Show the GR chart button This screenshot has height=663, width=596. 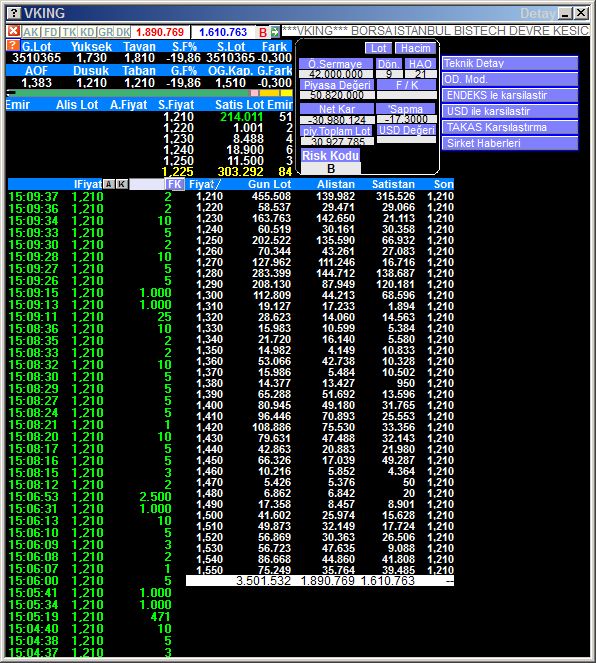(x=105, y=32)
